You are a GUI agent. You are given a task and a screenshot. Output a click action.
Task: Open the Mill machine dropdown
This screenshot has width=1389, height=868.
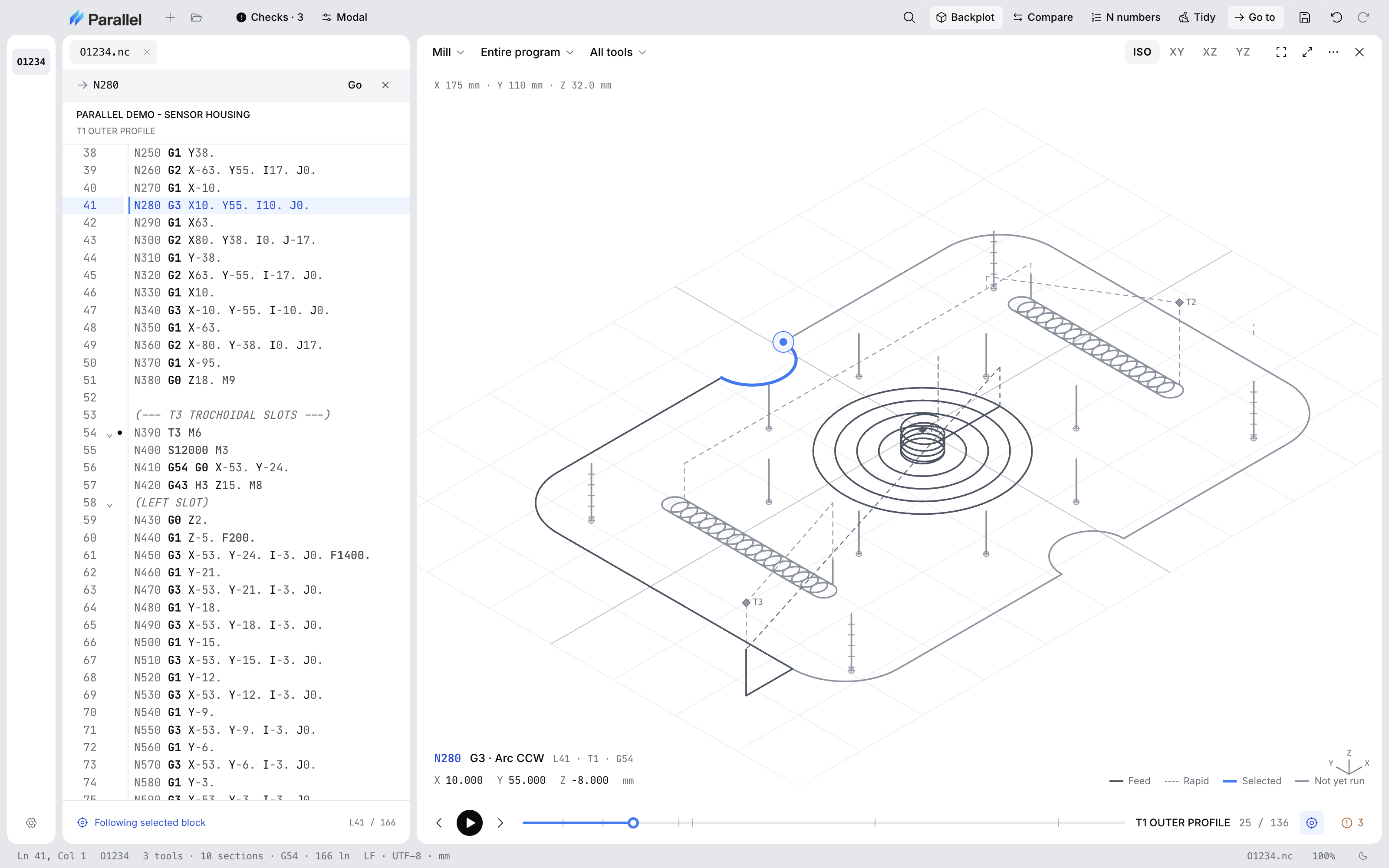[448, 52]
